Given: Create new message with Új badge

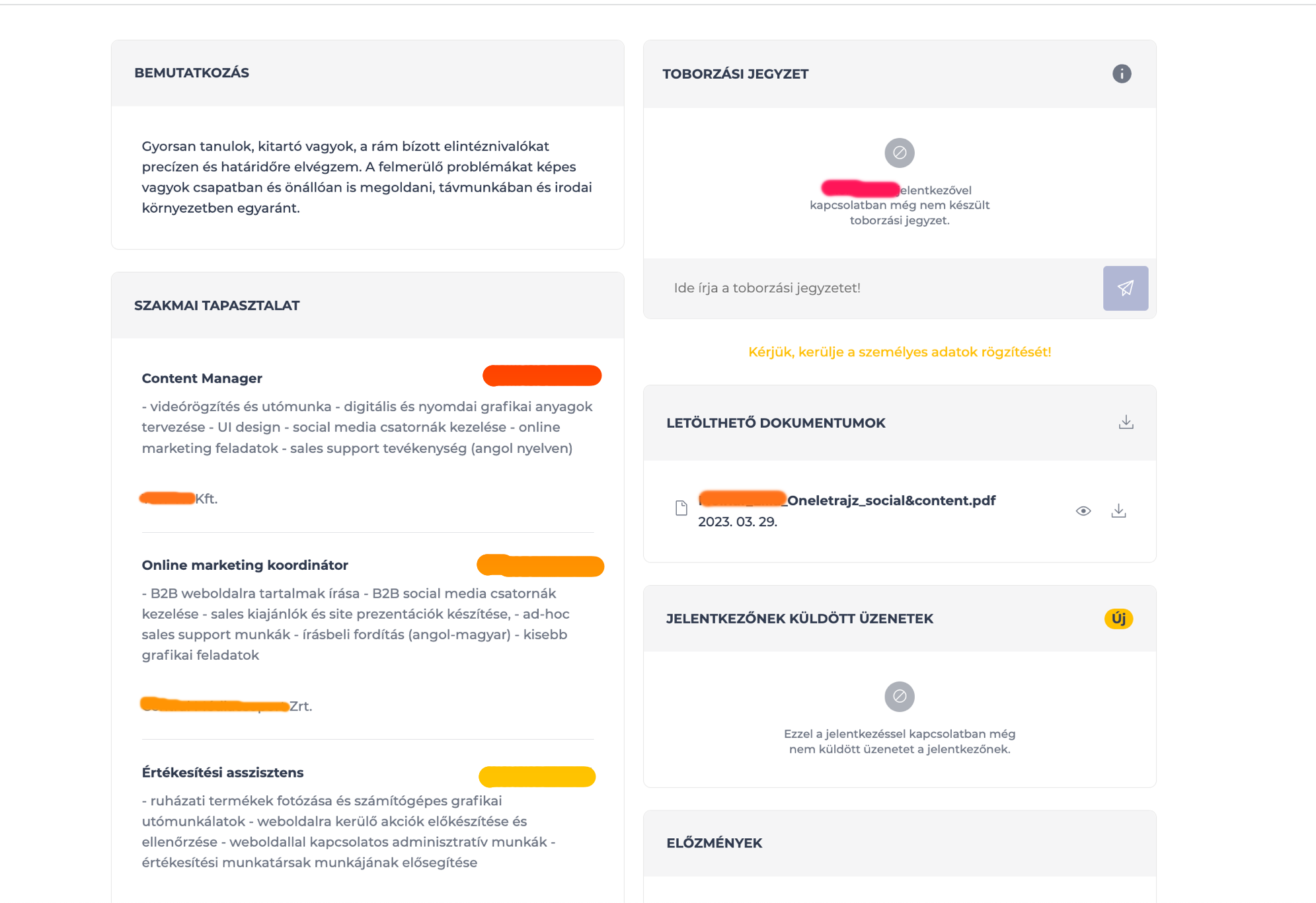Looking at the screenshot, I should [1118, 619].
